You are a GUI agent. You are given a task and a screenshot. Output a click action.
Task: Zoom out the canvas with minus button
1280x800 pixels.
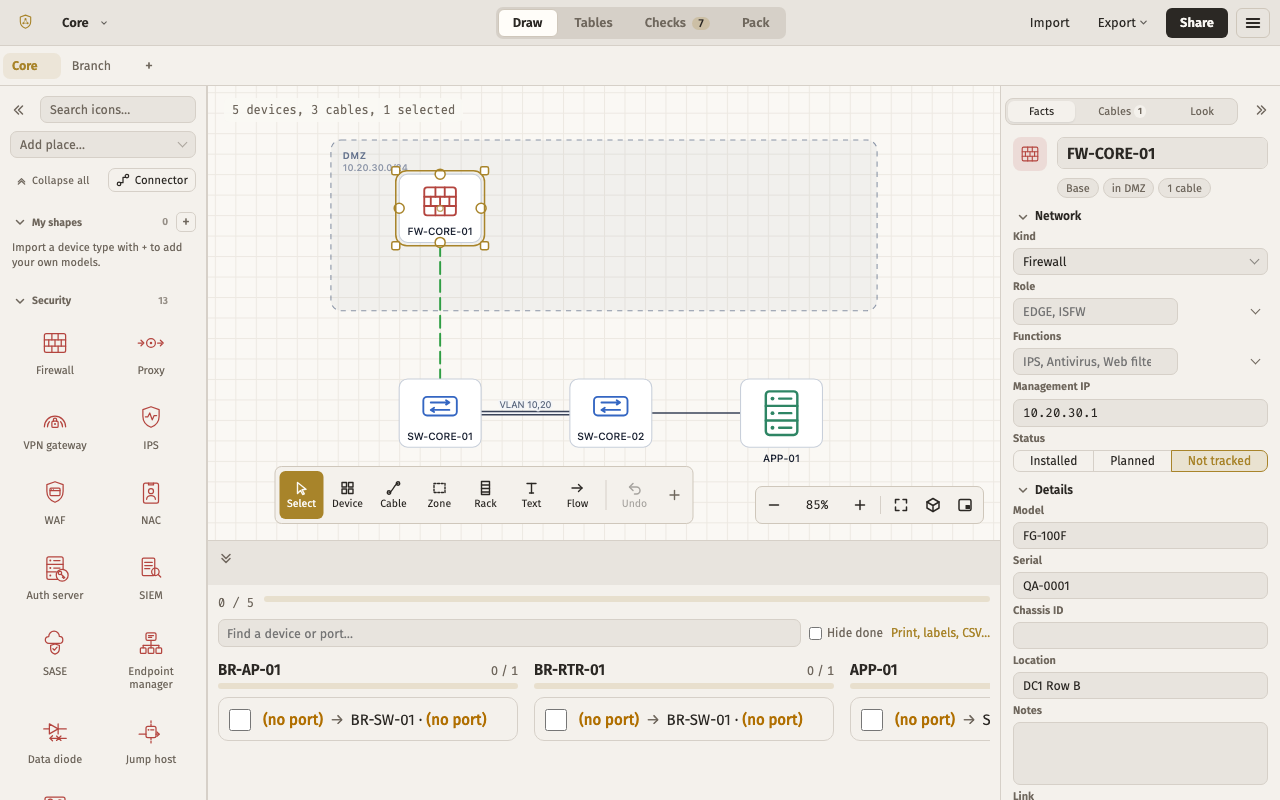pos(774,505)
